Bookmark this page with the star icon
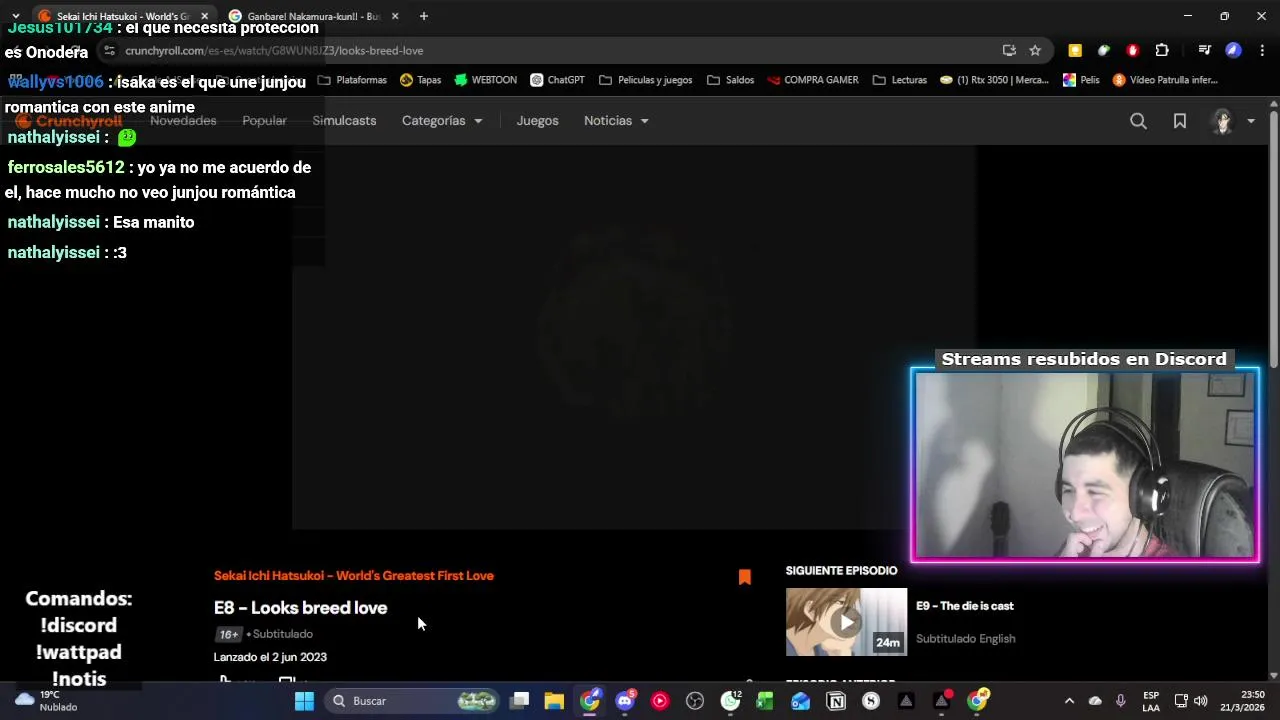1280x720 pixels. click(1035, 50)
